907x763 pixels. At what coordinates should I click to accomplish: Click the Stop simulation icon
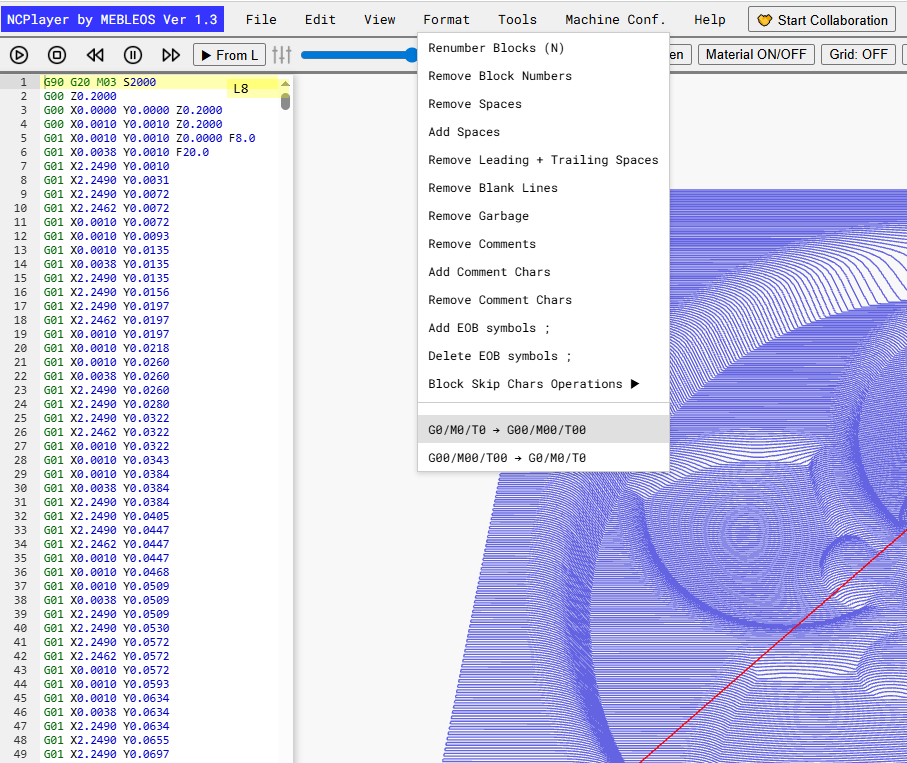[57, 55]
